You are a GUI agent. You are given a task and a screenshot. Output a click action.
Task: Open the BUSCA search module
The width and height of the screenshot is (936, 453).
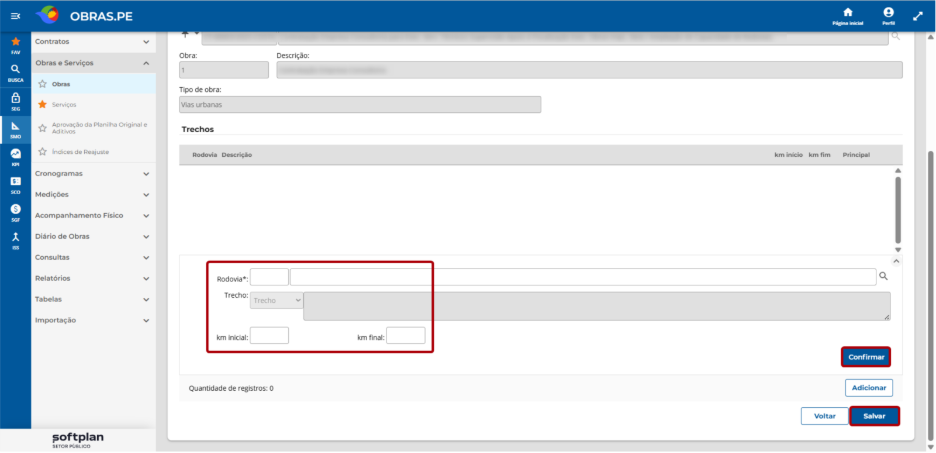(x=16, y=73)
